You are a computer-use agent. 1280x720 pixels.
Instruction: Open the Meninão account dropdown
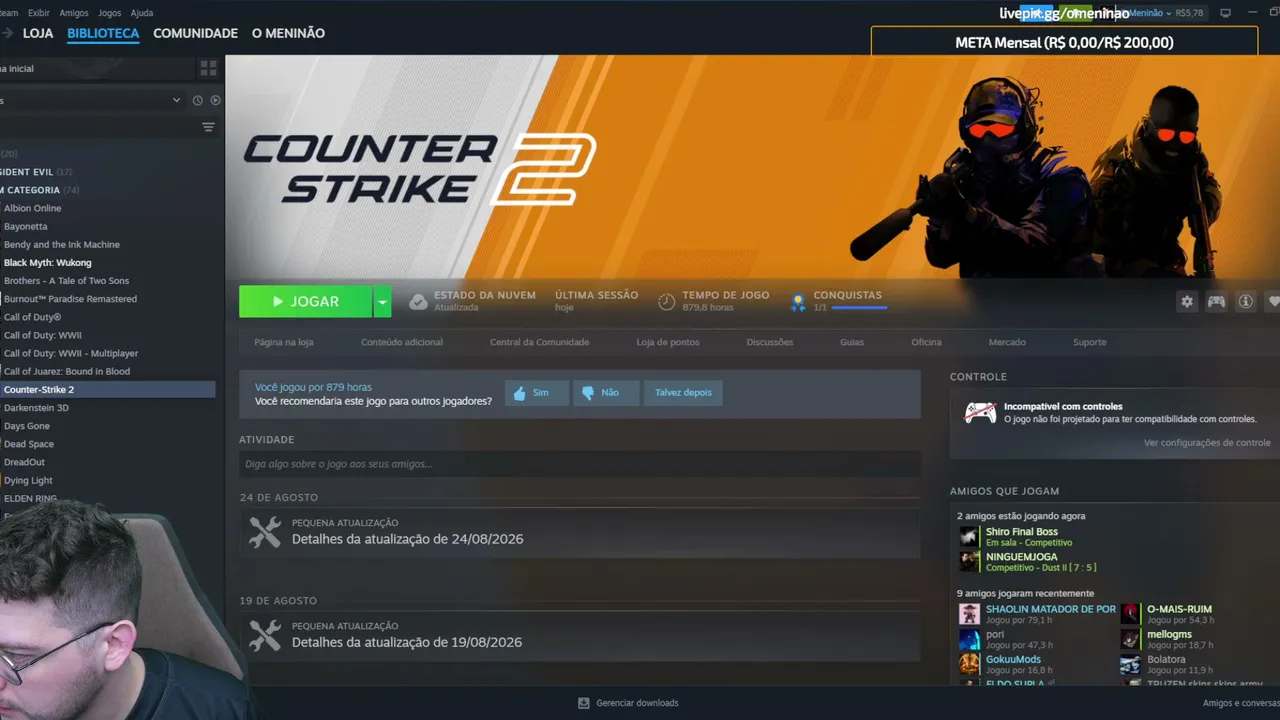pyautogui.click(x=1150, y=13)
